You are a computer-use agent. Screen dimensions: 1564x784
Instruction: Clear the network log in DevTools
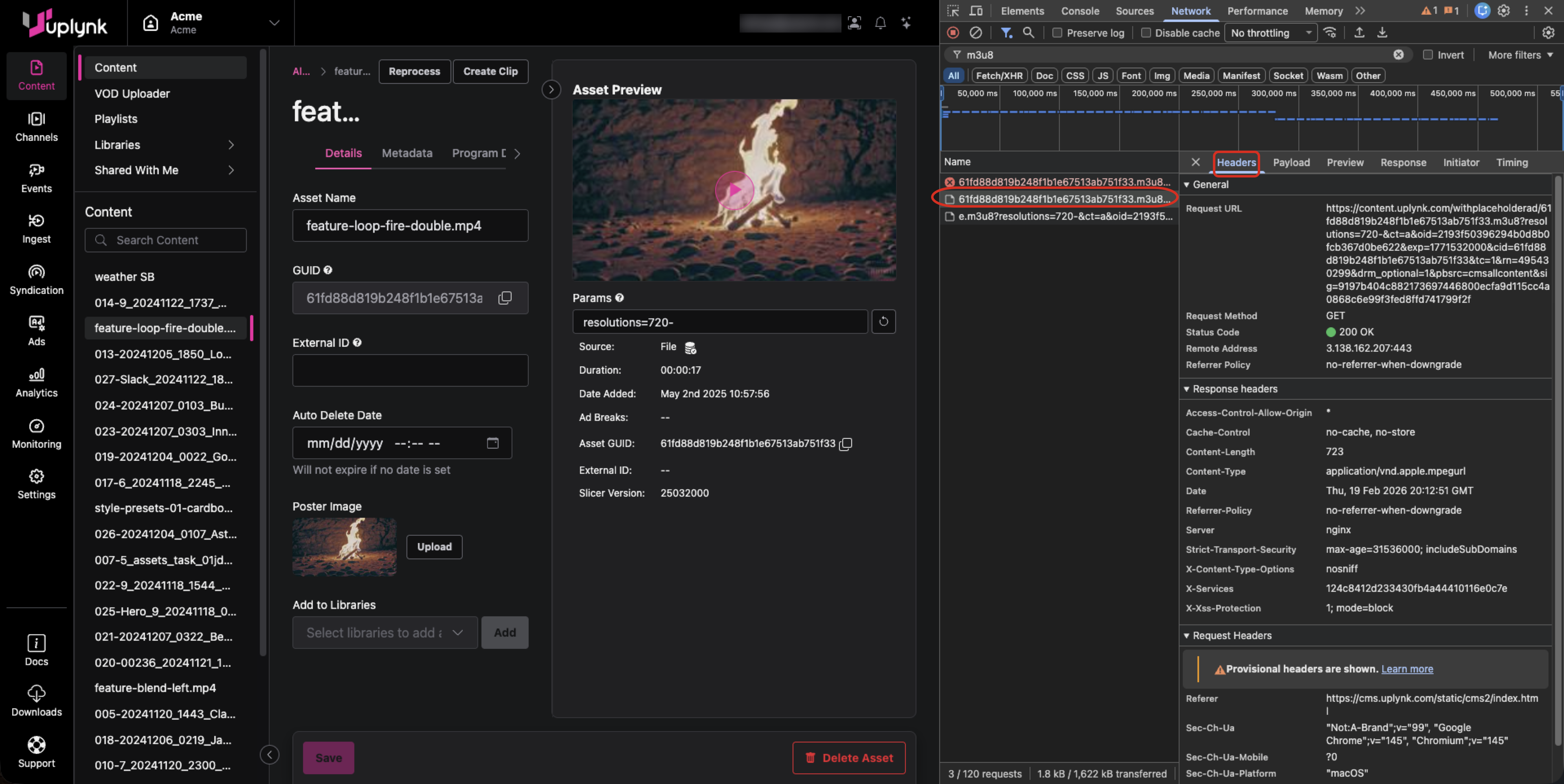pyautogui.click(x=975, y=33)
